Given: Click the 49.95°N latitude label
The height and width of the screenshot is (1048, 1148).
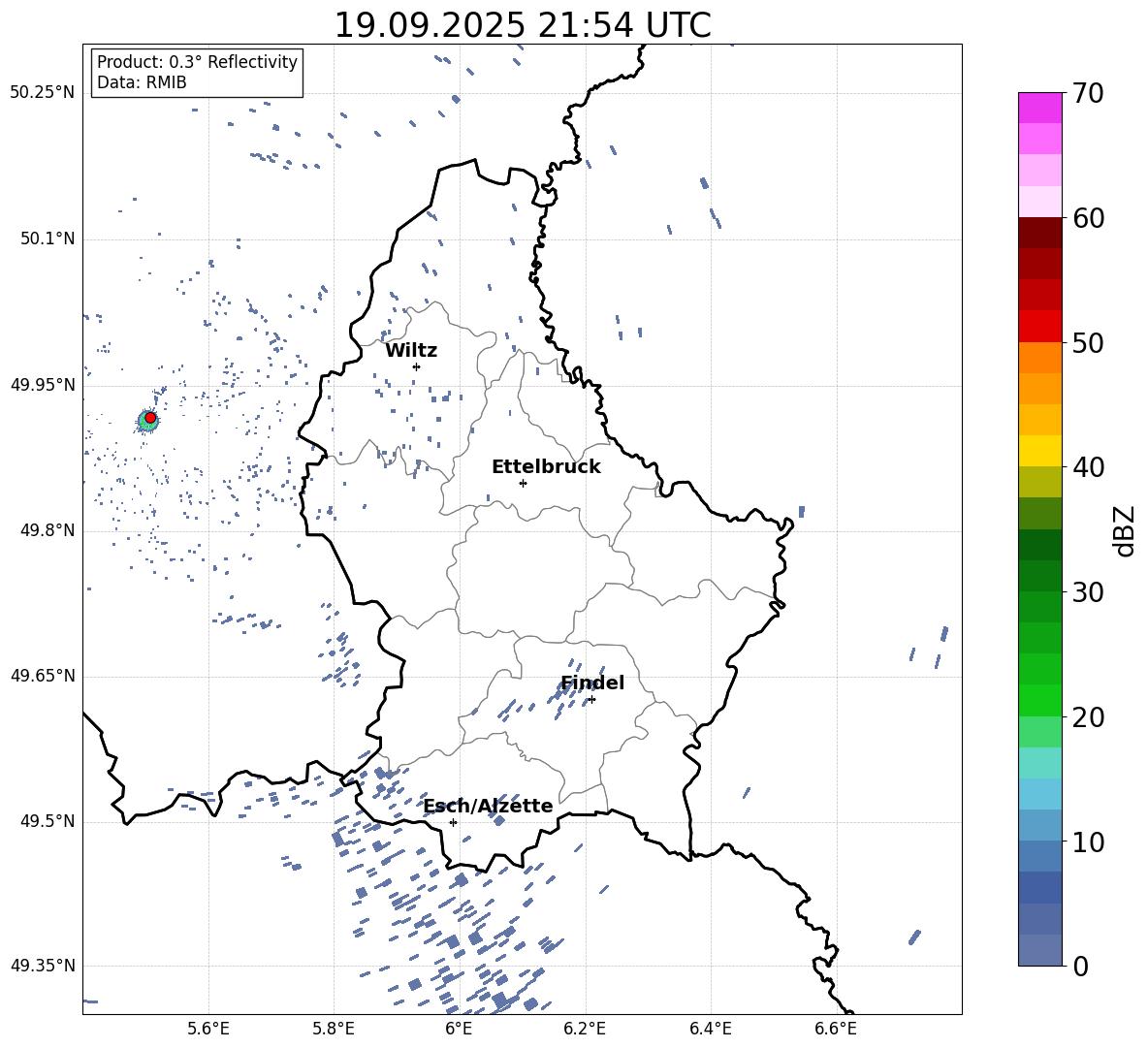Looking at the screenshot, I should point(43,385).
